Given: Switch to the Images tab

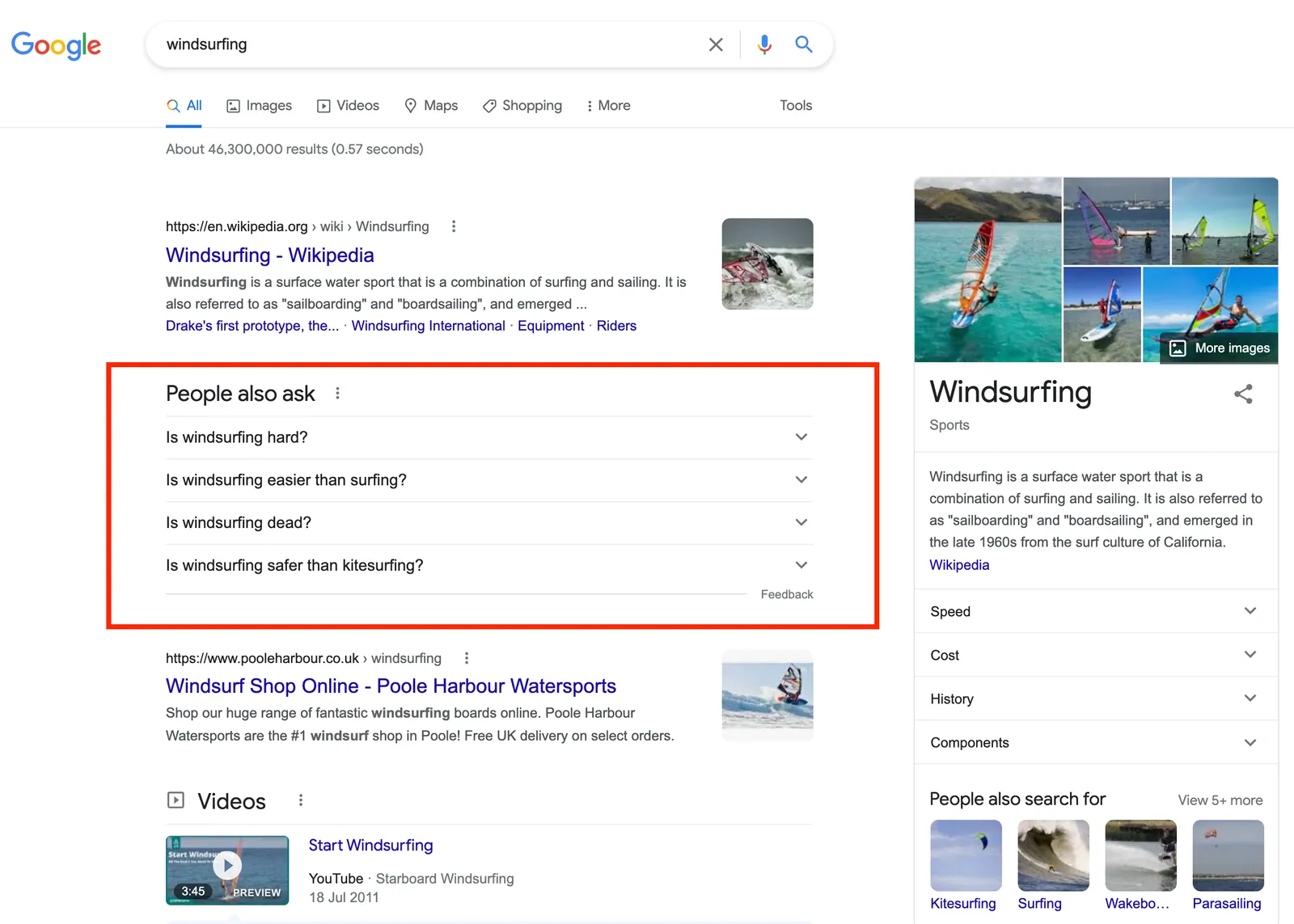Looking at the screenshot, I should 259,106.
